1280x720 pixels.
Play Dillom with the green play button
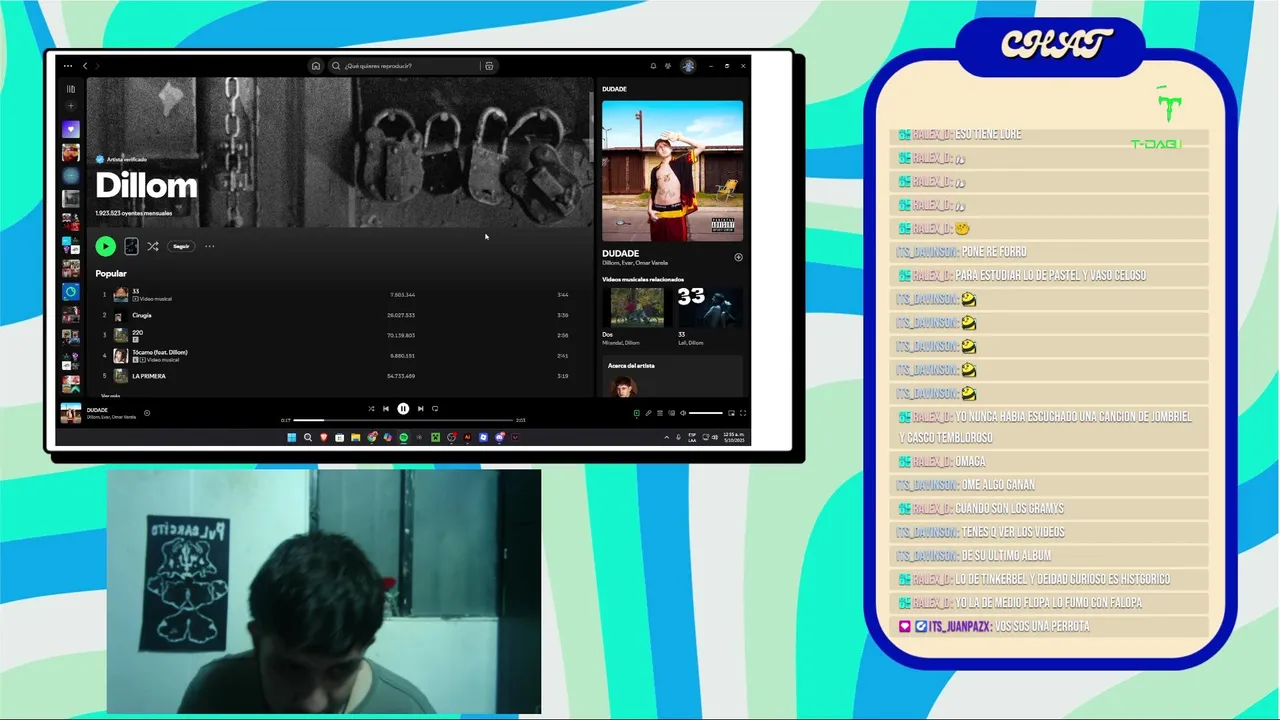pos(105,246)
